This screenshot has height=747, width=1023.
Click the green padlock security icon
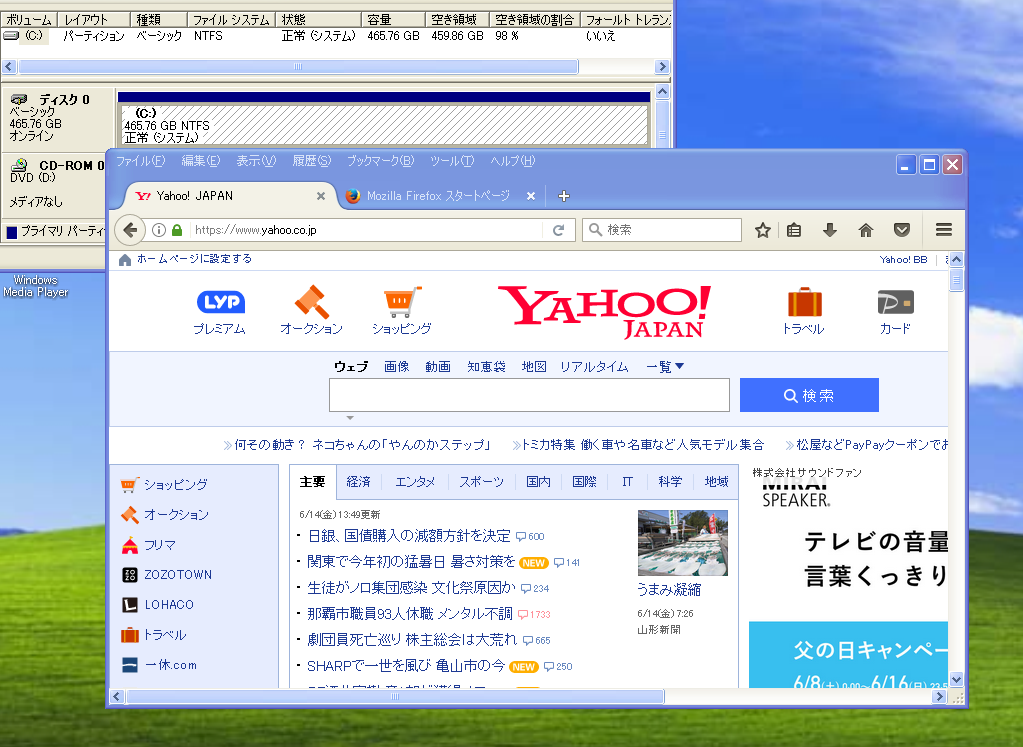[177, 230]
